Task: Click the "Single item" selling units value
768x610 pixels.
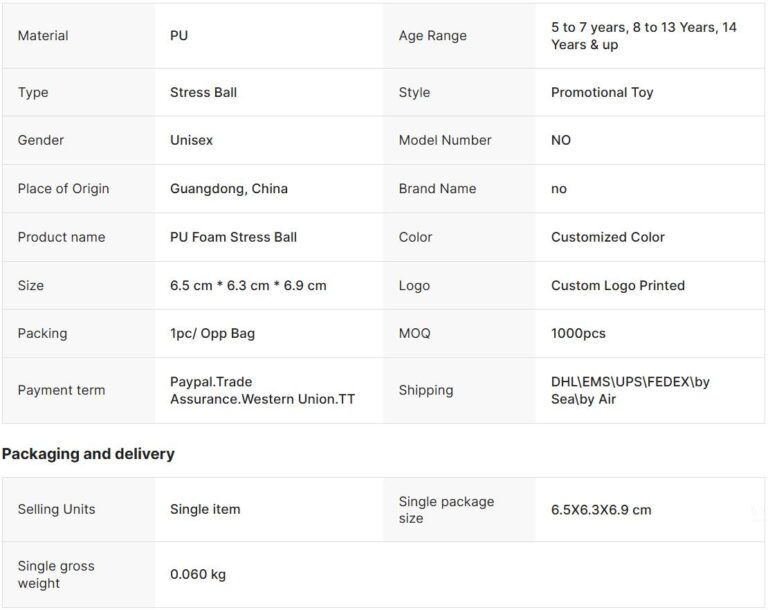Action: click(205, 509)
